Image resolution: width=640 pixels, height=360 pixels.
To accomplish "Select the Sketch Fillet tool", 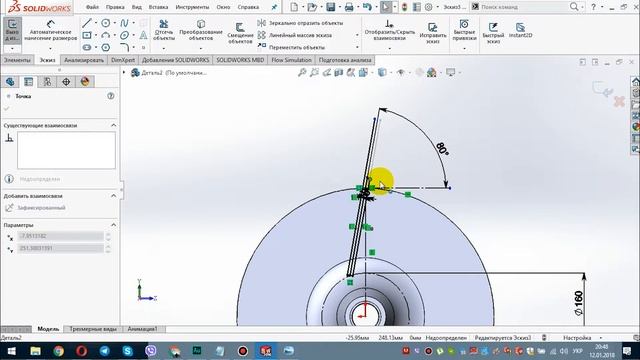I will coord(124,47).
